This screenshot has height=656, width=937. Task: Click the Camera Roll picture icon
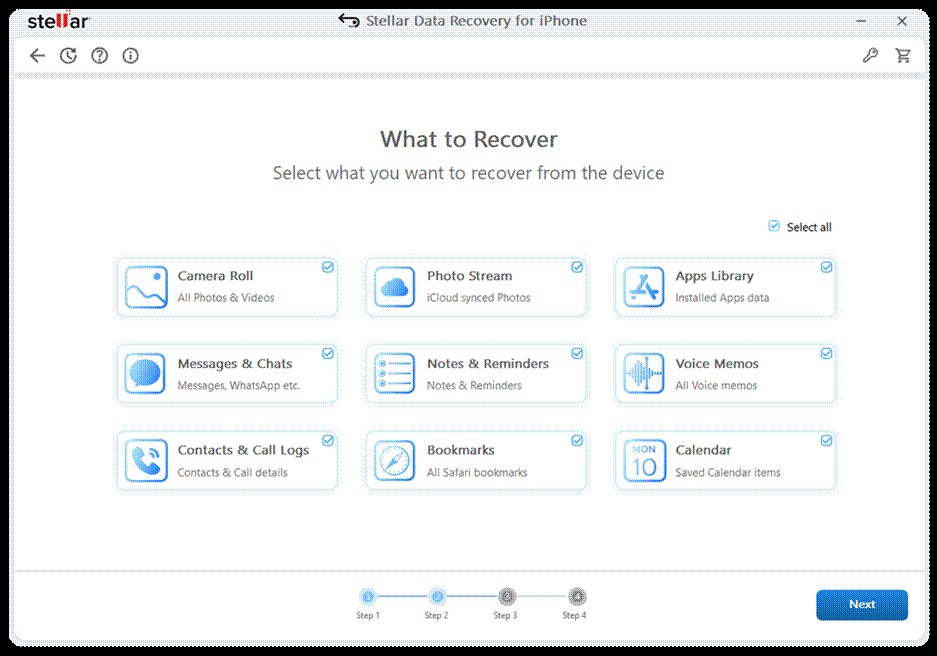point(146,287)
